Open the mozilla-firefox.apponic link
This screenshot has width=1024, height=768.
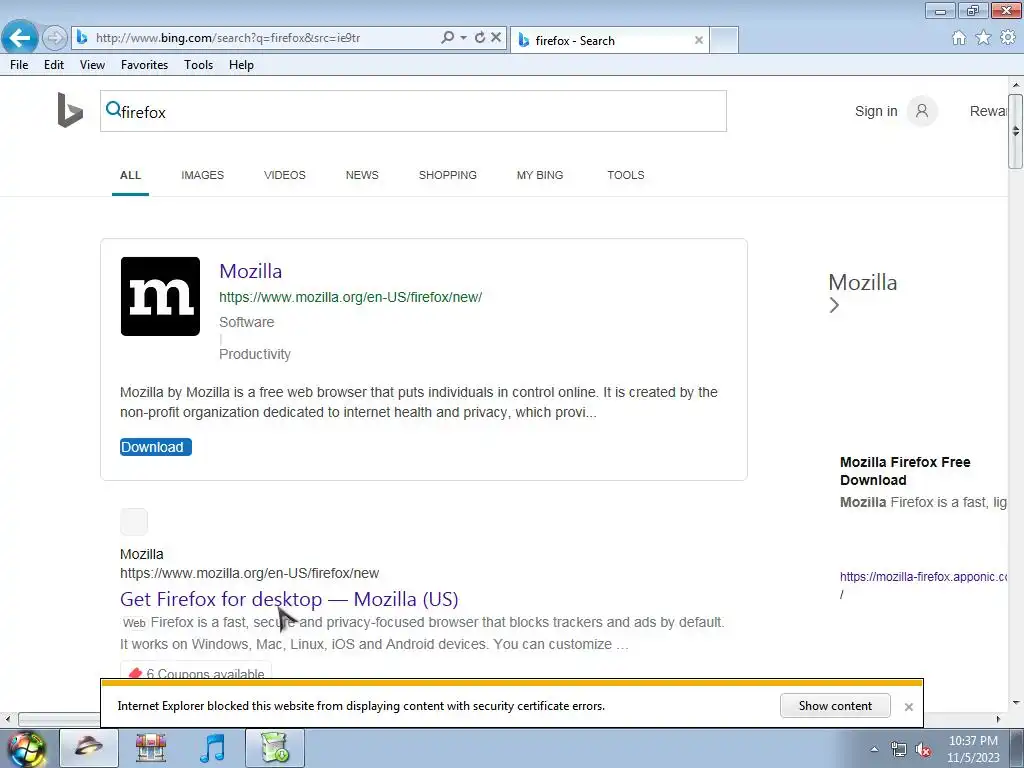click(923, 577)
